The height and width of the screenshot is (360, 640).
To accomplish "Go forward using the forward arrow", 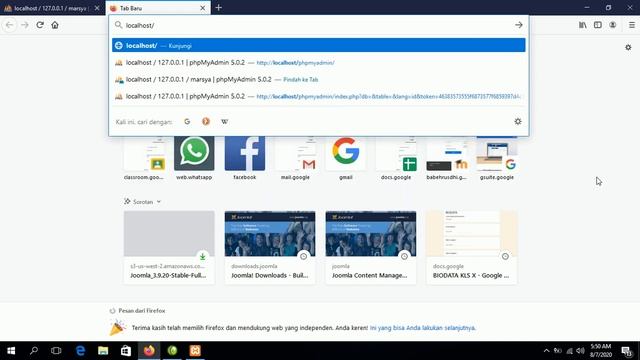I will pos(24,25).
